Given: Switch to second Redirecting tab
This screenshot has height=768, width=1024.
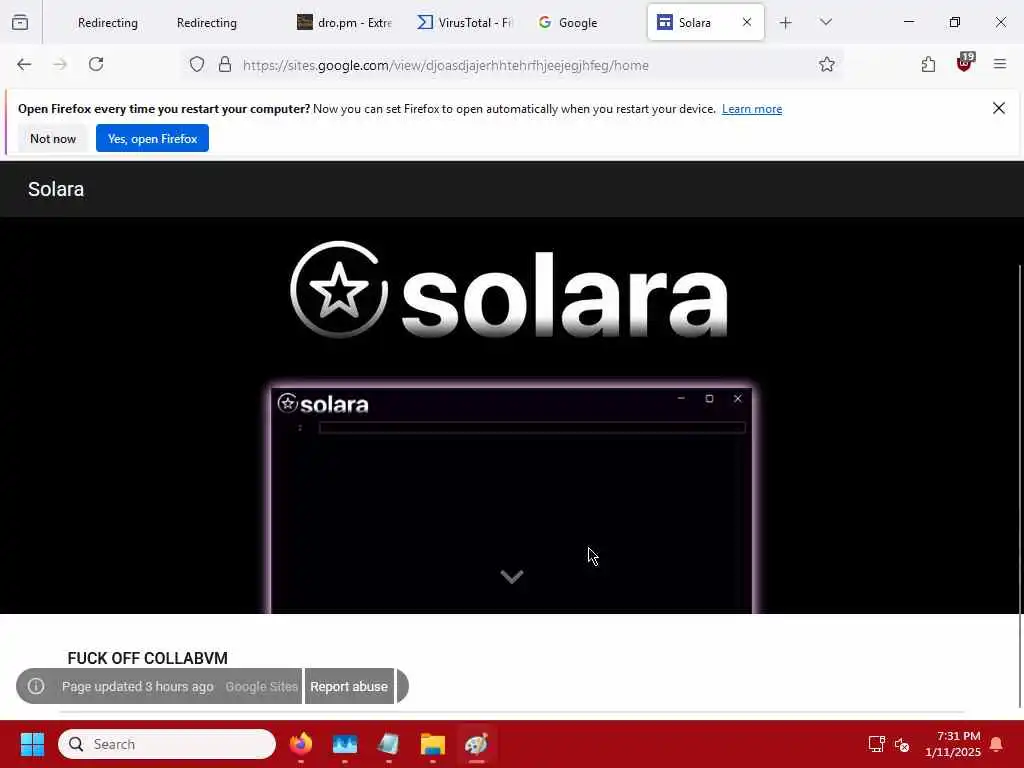Looking at the screenshot, I should pos(206,23).
